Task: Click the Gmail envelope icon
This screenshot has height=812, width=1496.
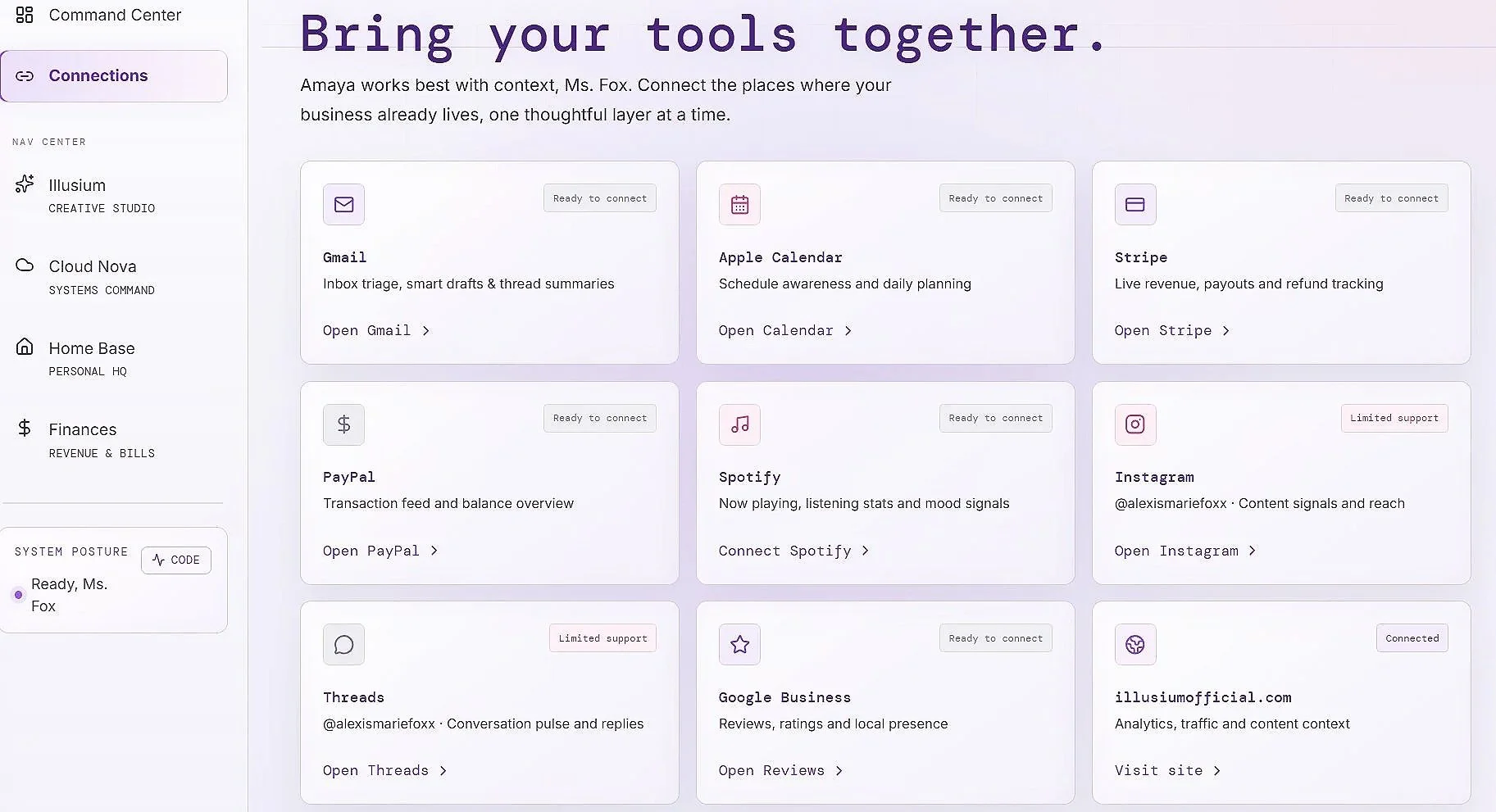Action: click(x=344, y=205)
